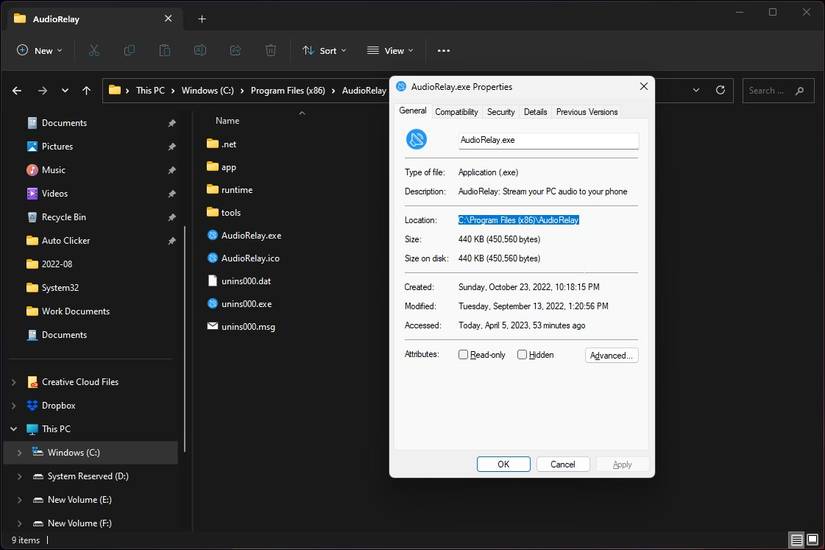
Task: Open the app folder
Action: point(222,167)
